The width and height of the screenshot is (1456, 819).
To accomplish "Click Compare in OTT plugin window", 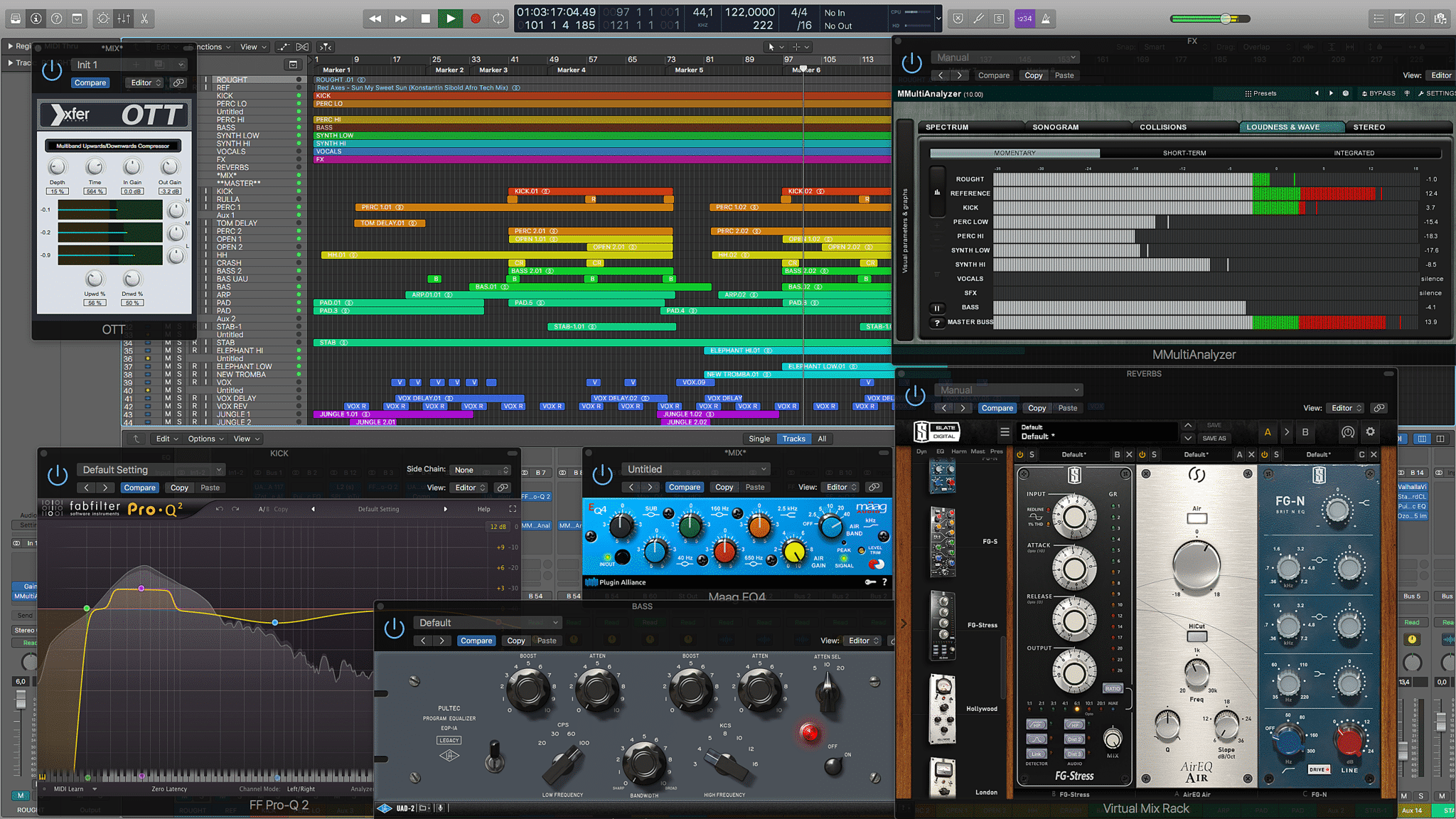I will (90, 83).
